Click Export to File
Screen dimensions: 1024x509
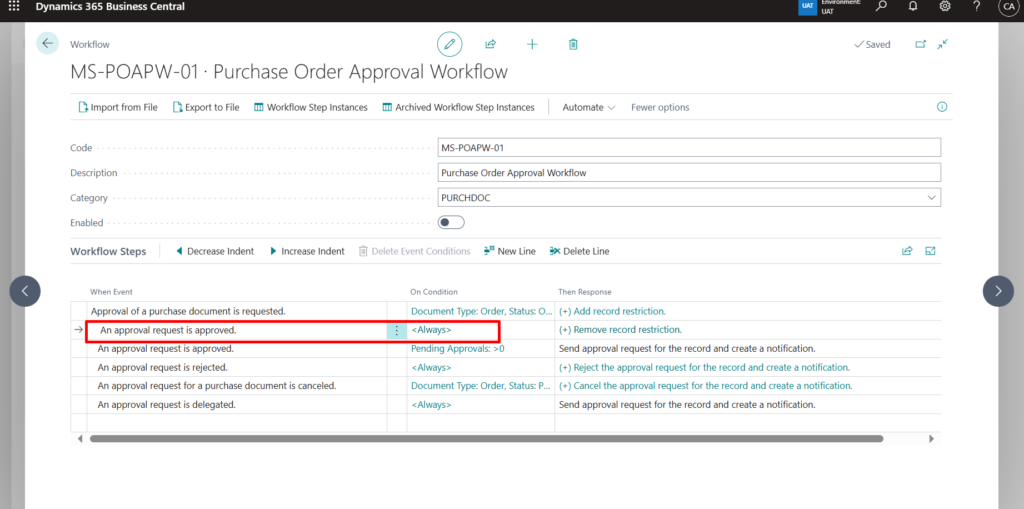coord(206,107)
